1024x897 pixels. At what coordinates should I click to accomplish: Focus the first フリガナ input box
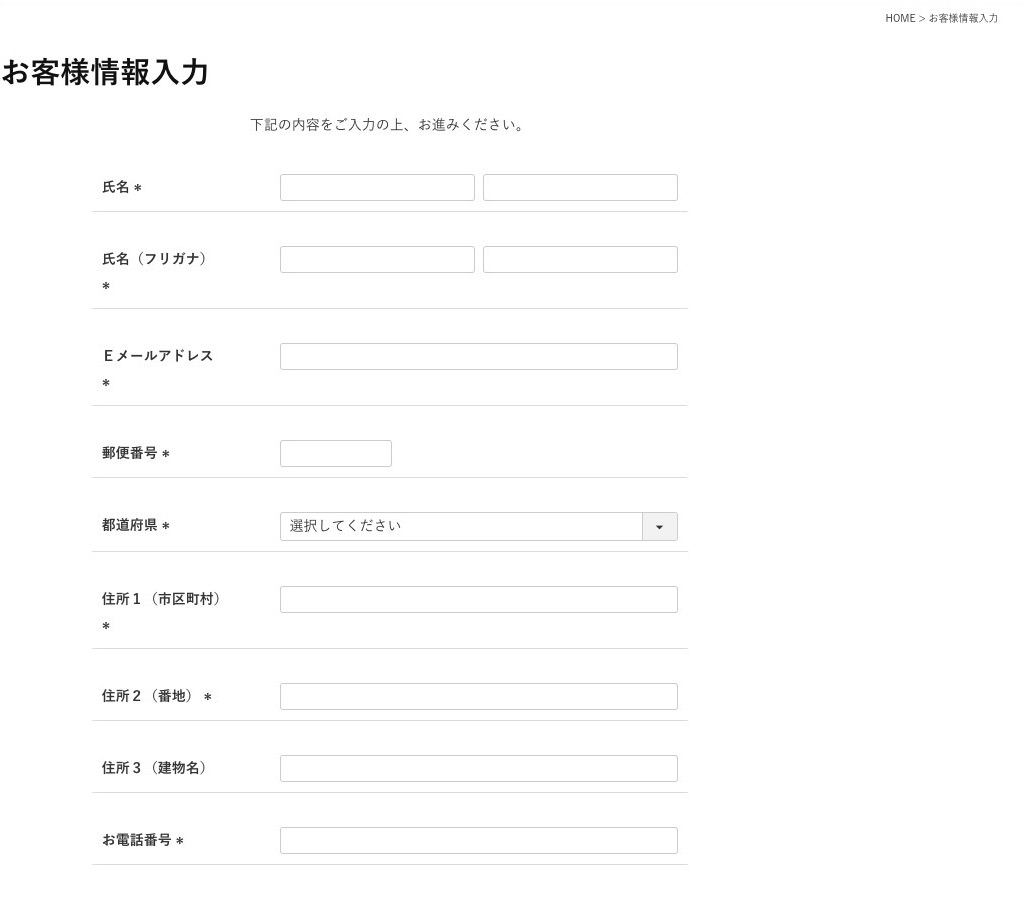[x=377, y=260]
